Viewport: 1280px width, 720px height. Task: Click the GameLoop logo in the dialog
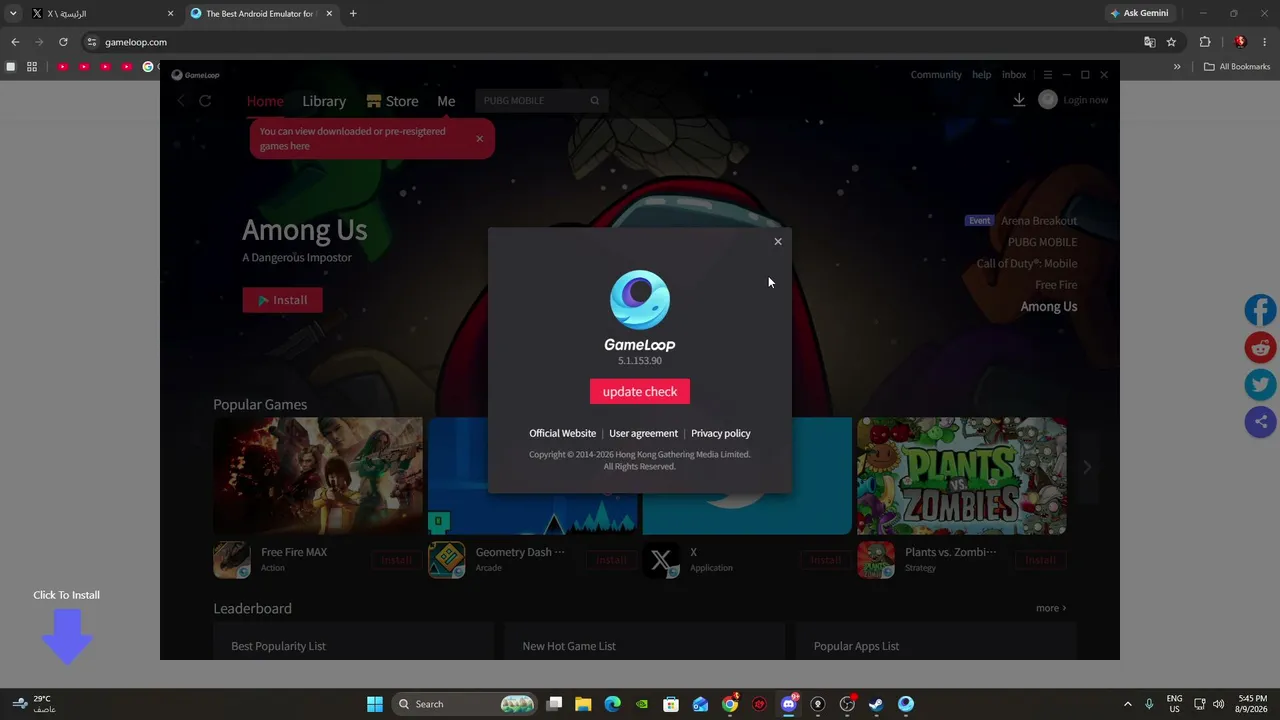tap(640, 299)
